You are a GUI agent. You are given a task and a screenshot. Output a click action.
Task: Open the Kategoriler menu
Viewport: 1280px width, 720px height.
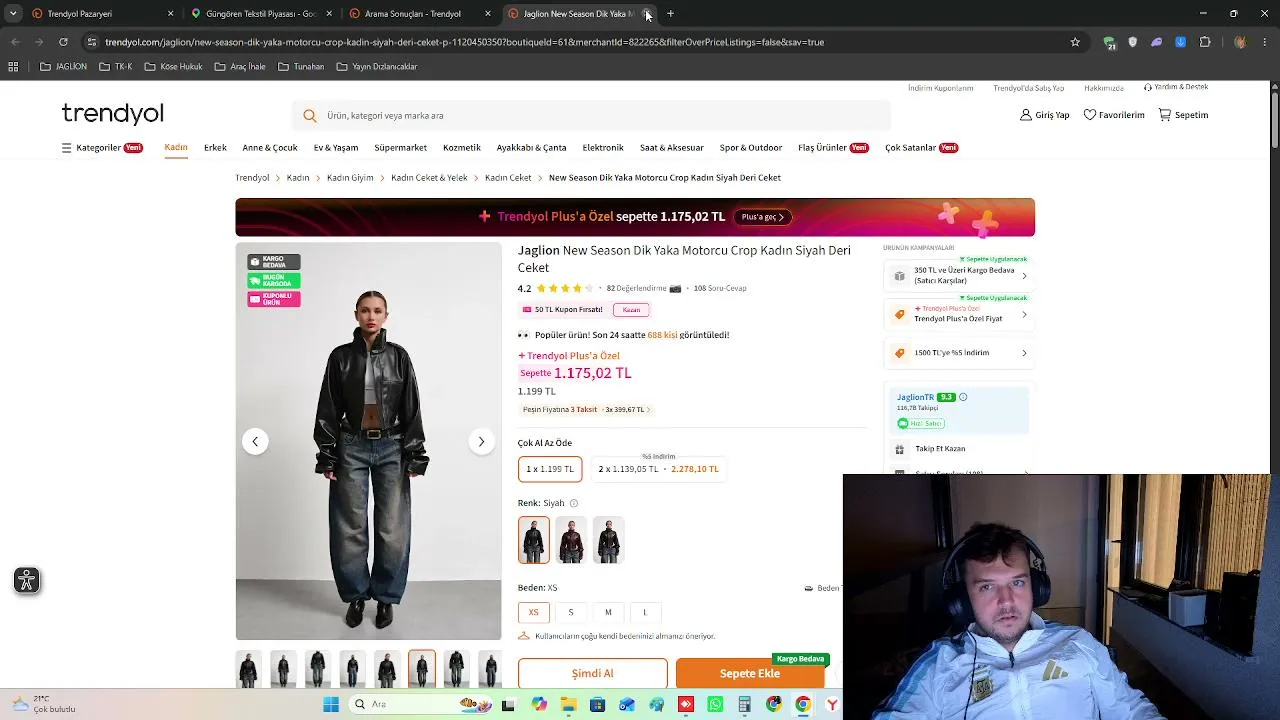coord(102,148)
